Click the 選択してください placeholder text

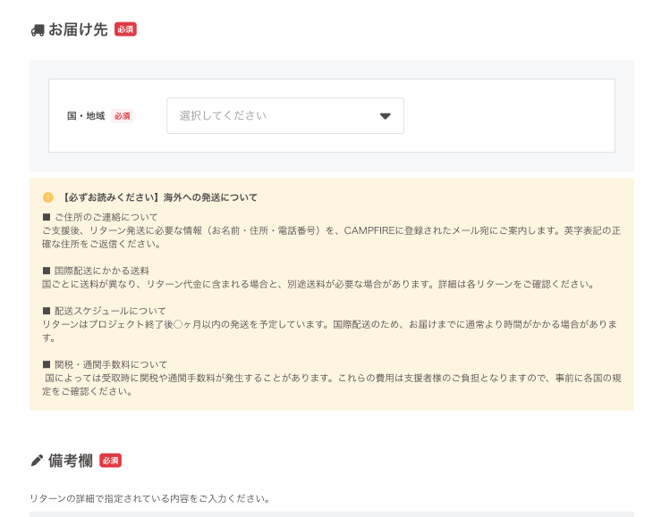[223, 116]
